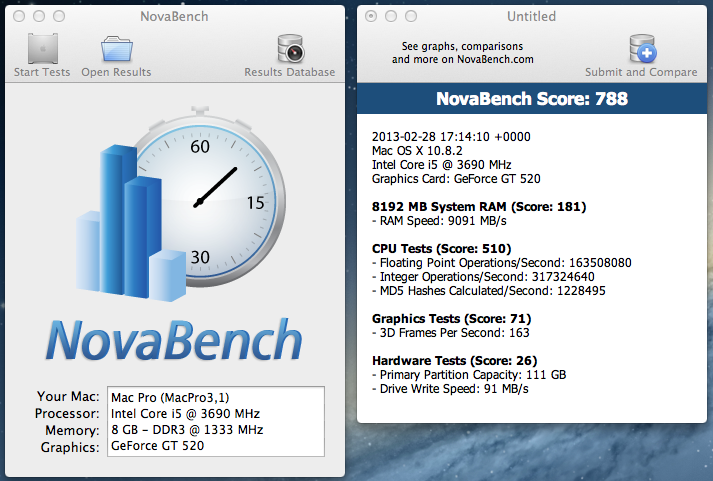713x481 pixels.
Task: Click the NovaBench stopwatch logo graphic
Action: tap(182, 204)
